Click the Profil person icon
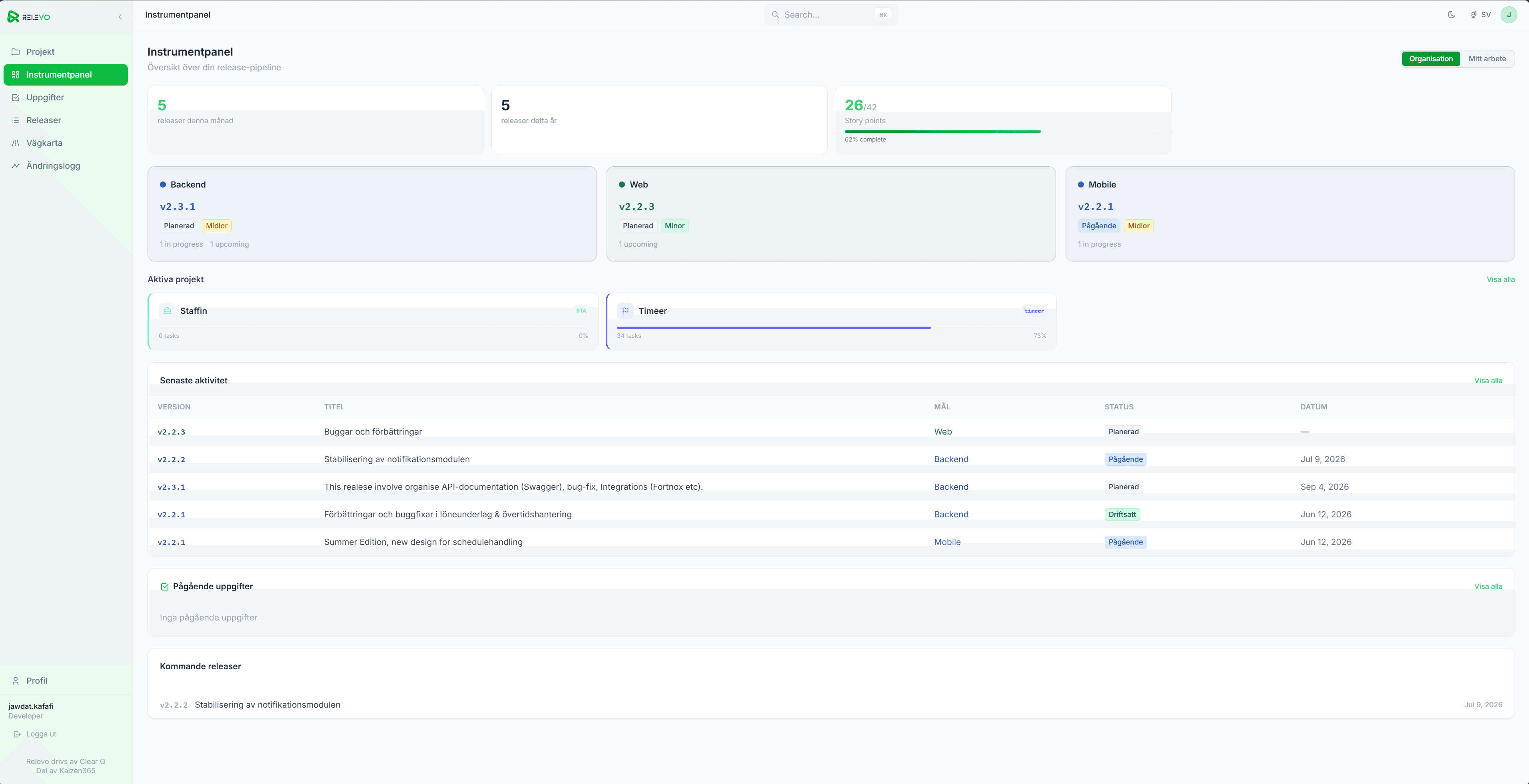The height and width of the screenshot is (784, 1529). pos(16,681)
